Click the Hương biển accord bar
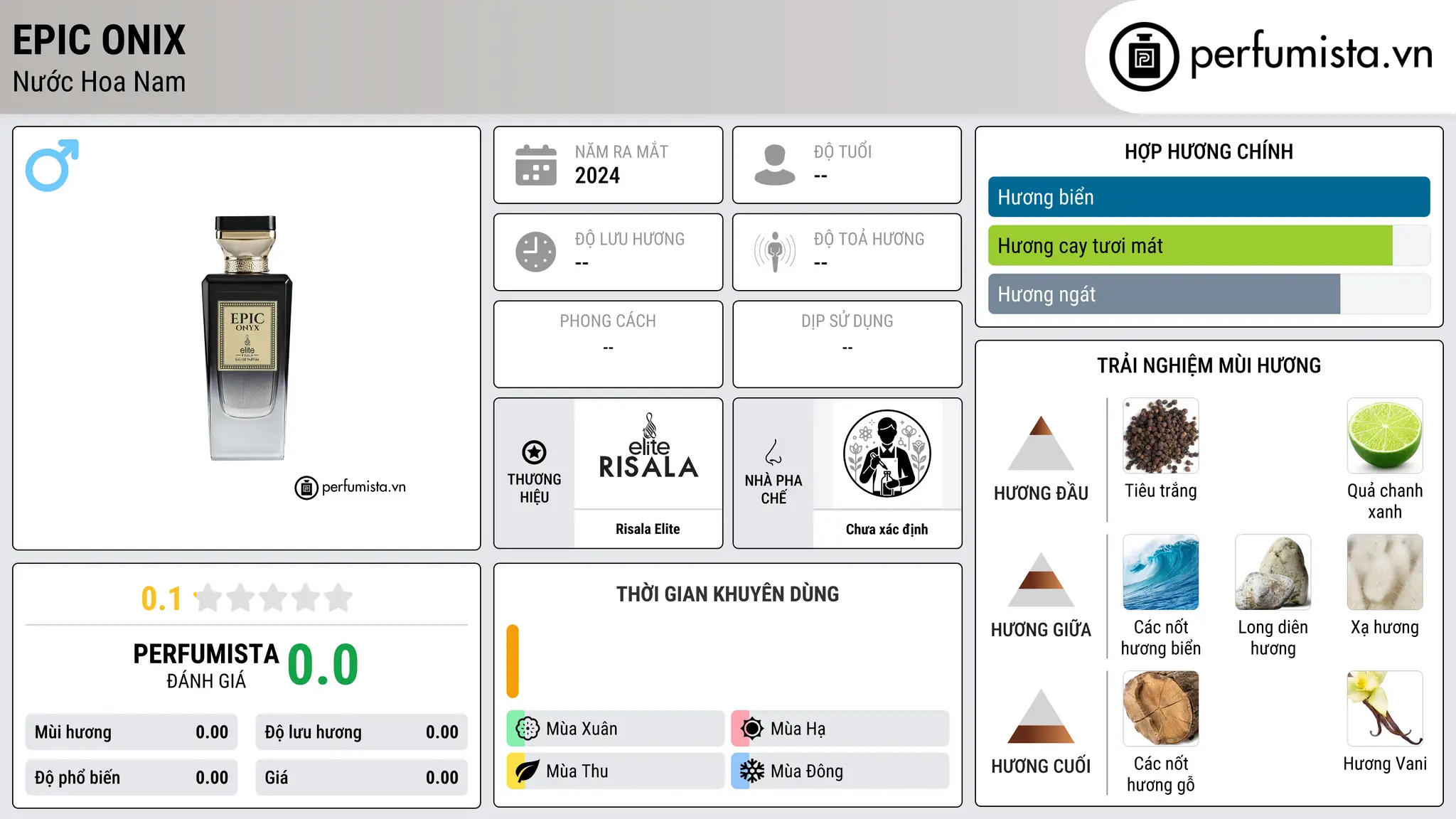1456x819 pixels. [x=1209, y=197]
